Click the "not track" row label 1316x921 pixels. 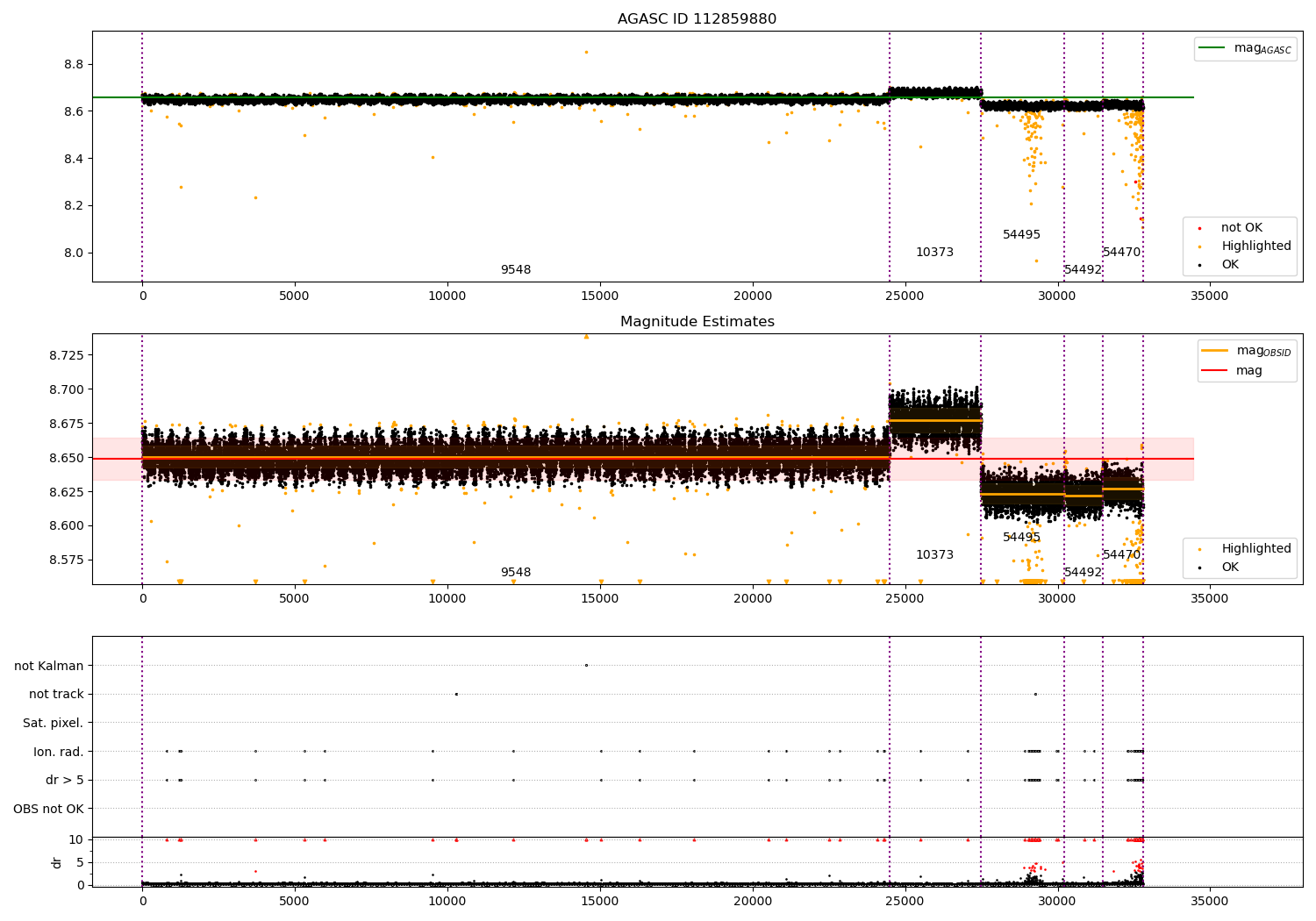point(56,694)
